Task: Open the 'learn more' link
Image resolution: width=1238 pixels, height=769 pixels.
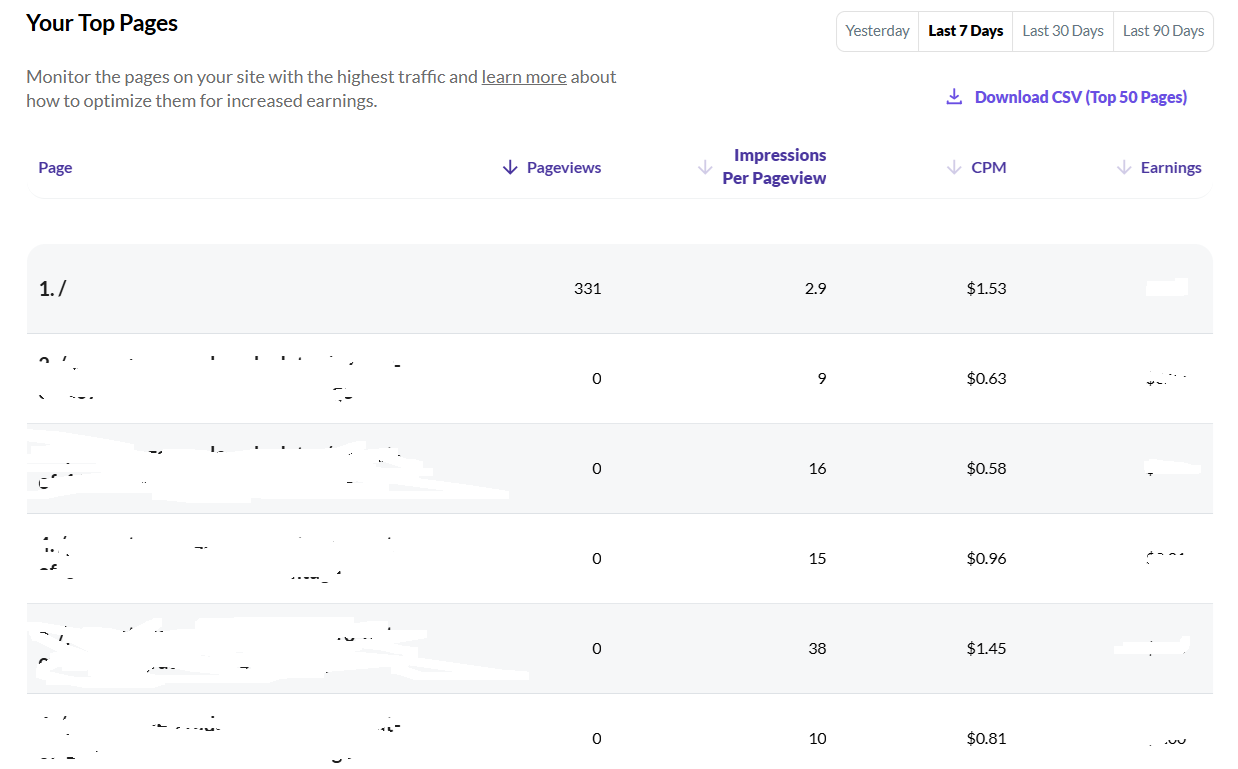Action: (x=524, y=77)
